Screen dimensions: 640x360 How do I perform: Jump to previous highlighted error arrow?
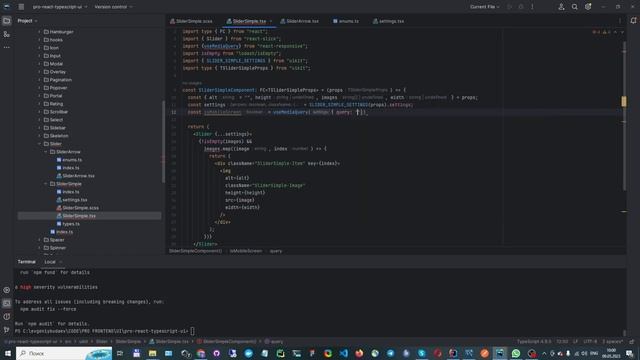coord(616,32)
